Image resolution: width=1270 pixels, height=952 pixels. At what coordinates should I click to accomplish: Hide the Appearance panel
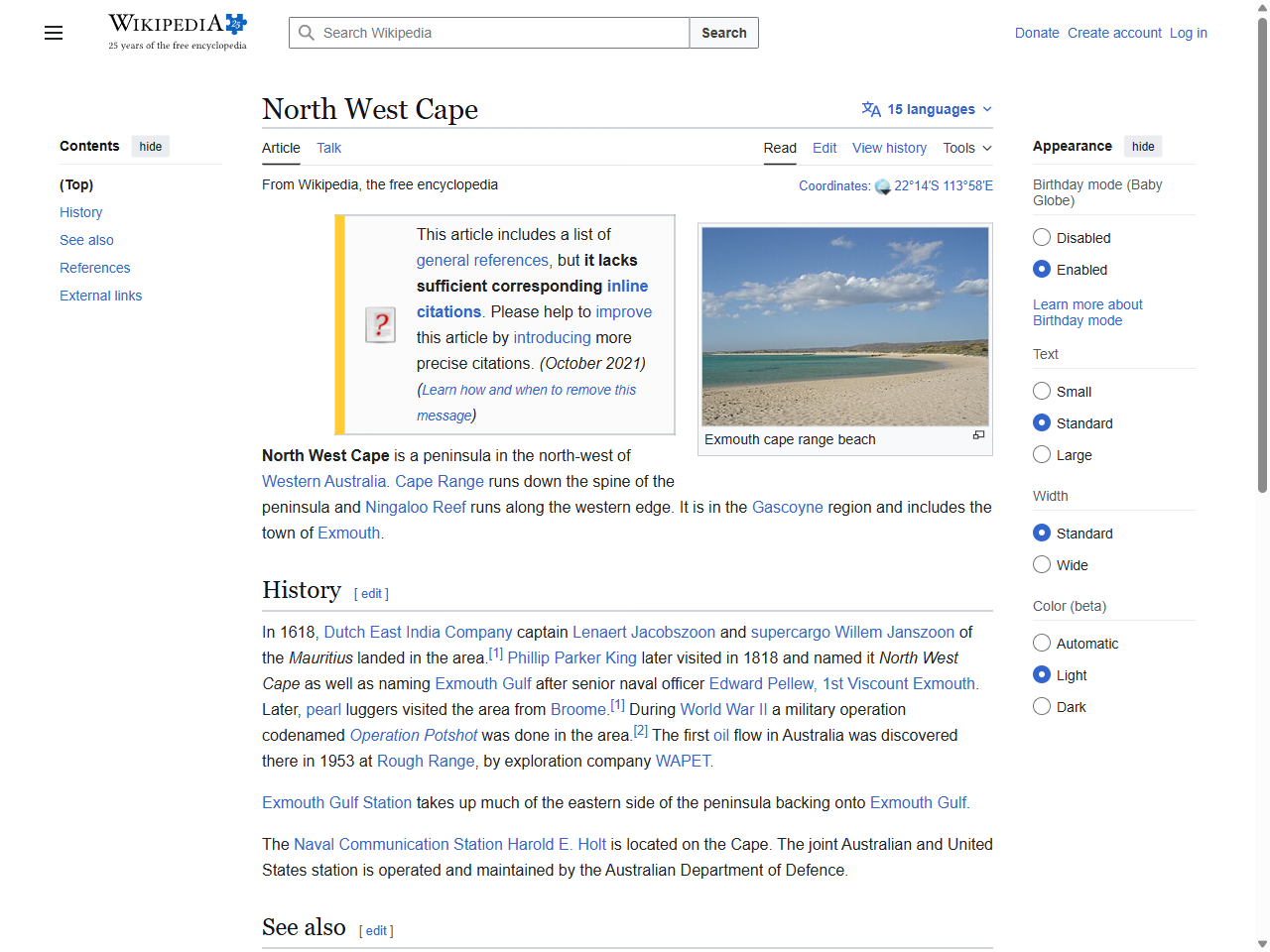click(x=1143, y=146)
